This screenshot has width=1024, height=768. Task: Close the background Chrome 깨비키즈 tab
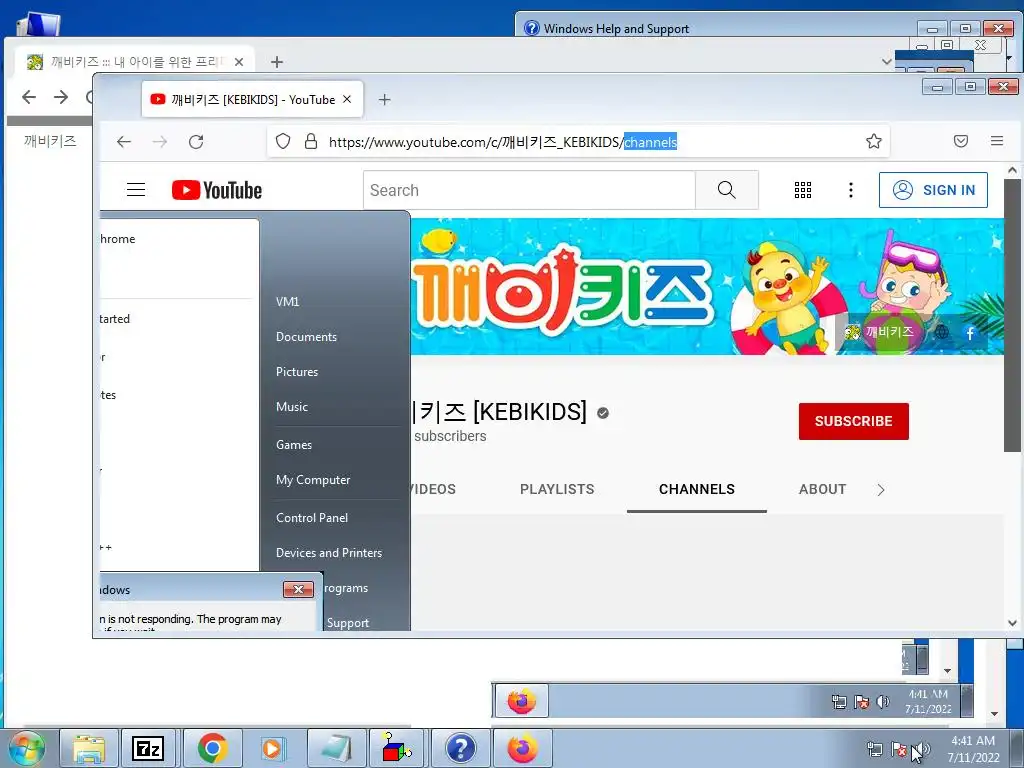pyautogui.click(x=239, y=62)
